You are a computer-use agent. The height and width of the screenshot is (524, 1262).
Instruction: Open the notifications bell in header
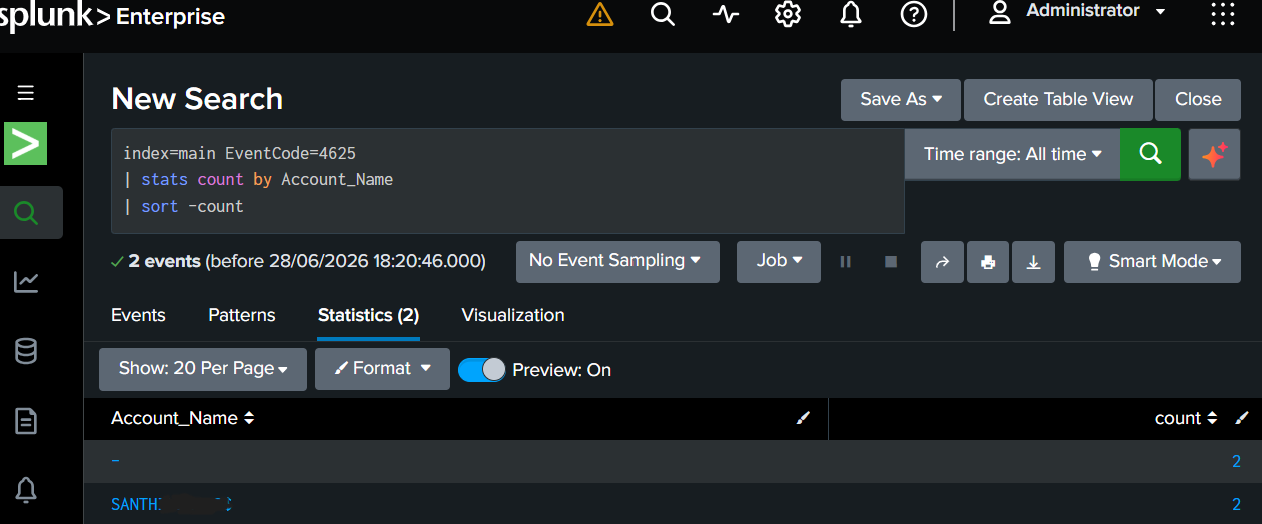(851, 14)
